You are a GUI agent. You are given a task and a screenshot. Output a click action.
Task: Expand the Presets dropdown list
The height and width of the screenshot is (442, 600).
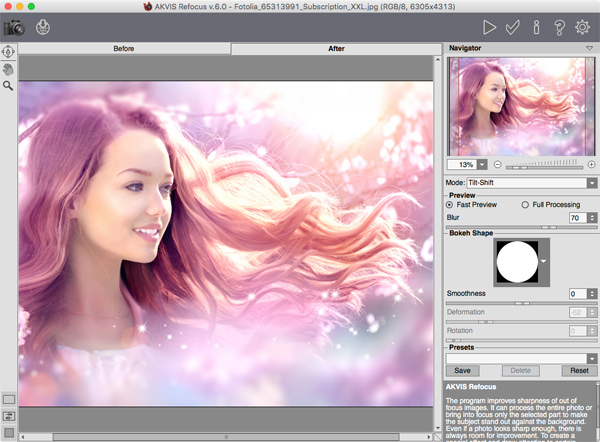592,358
